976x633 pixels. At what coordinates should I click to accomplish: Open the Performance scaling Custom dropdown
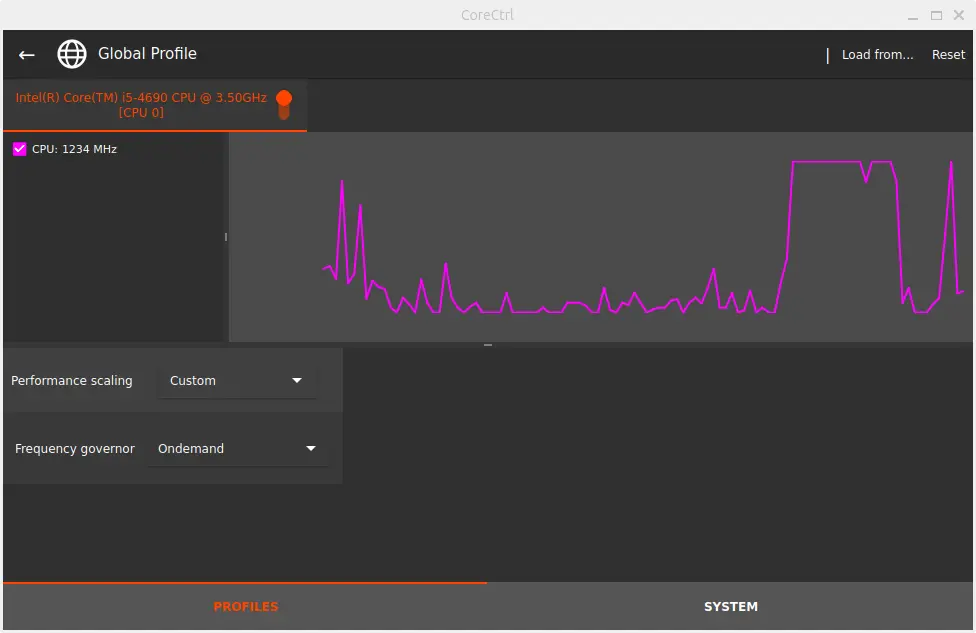237,381
